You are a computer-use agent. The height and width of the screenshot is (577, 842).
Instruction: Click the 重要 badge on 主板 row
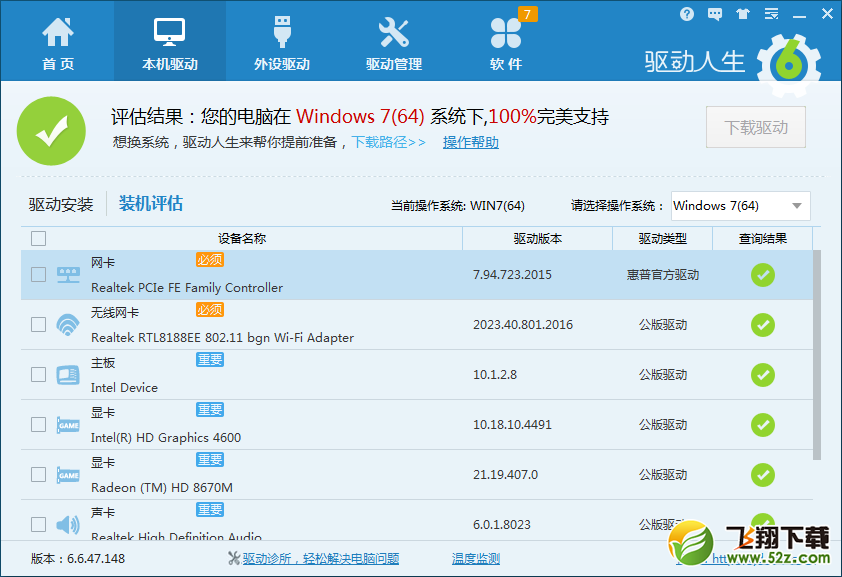tap(209, 360)
